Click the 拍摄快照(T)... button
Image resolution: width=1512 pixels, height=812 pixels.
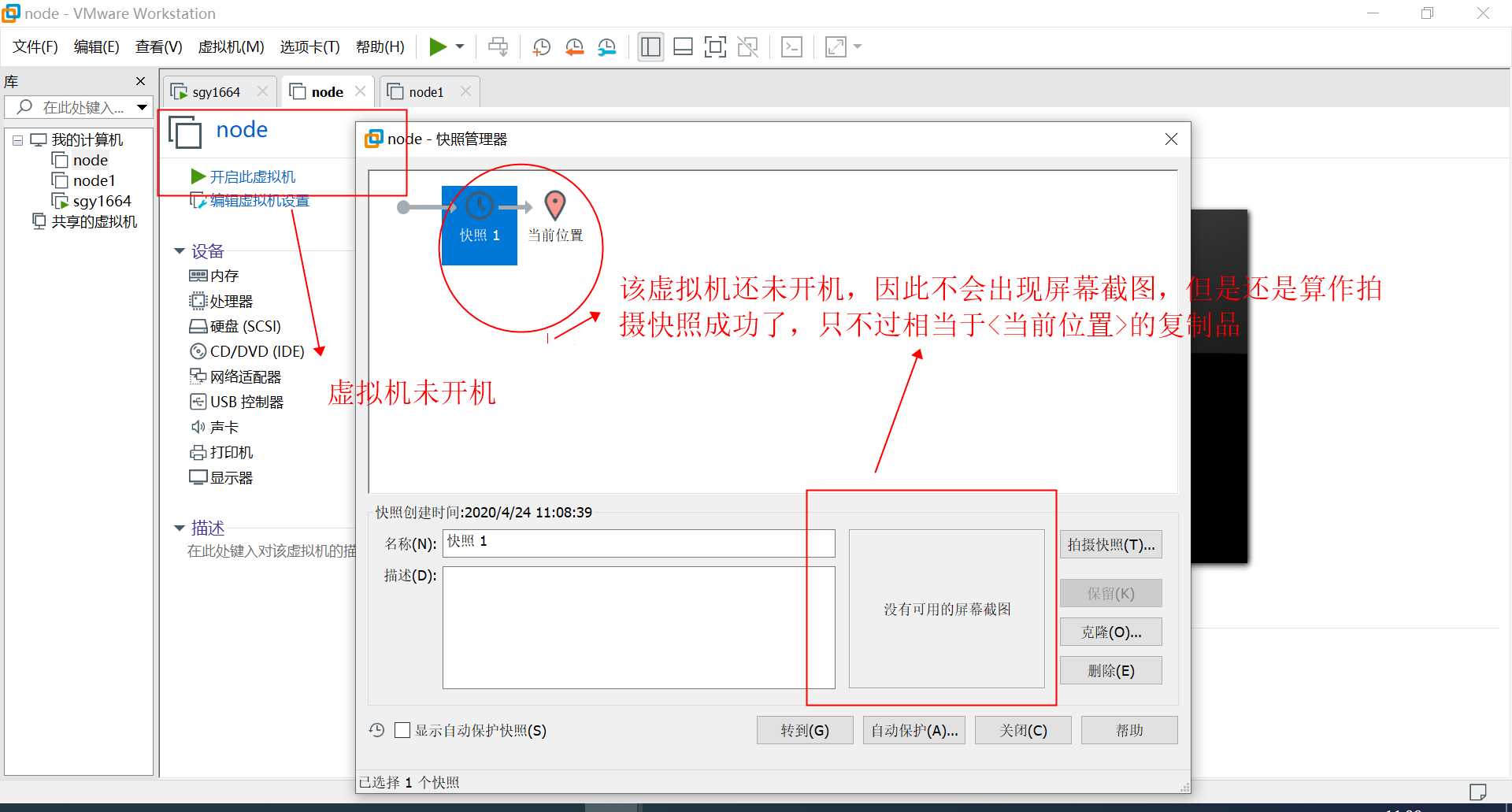[1110, 545]
